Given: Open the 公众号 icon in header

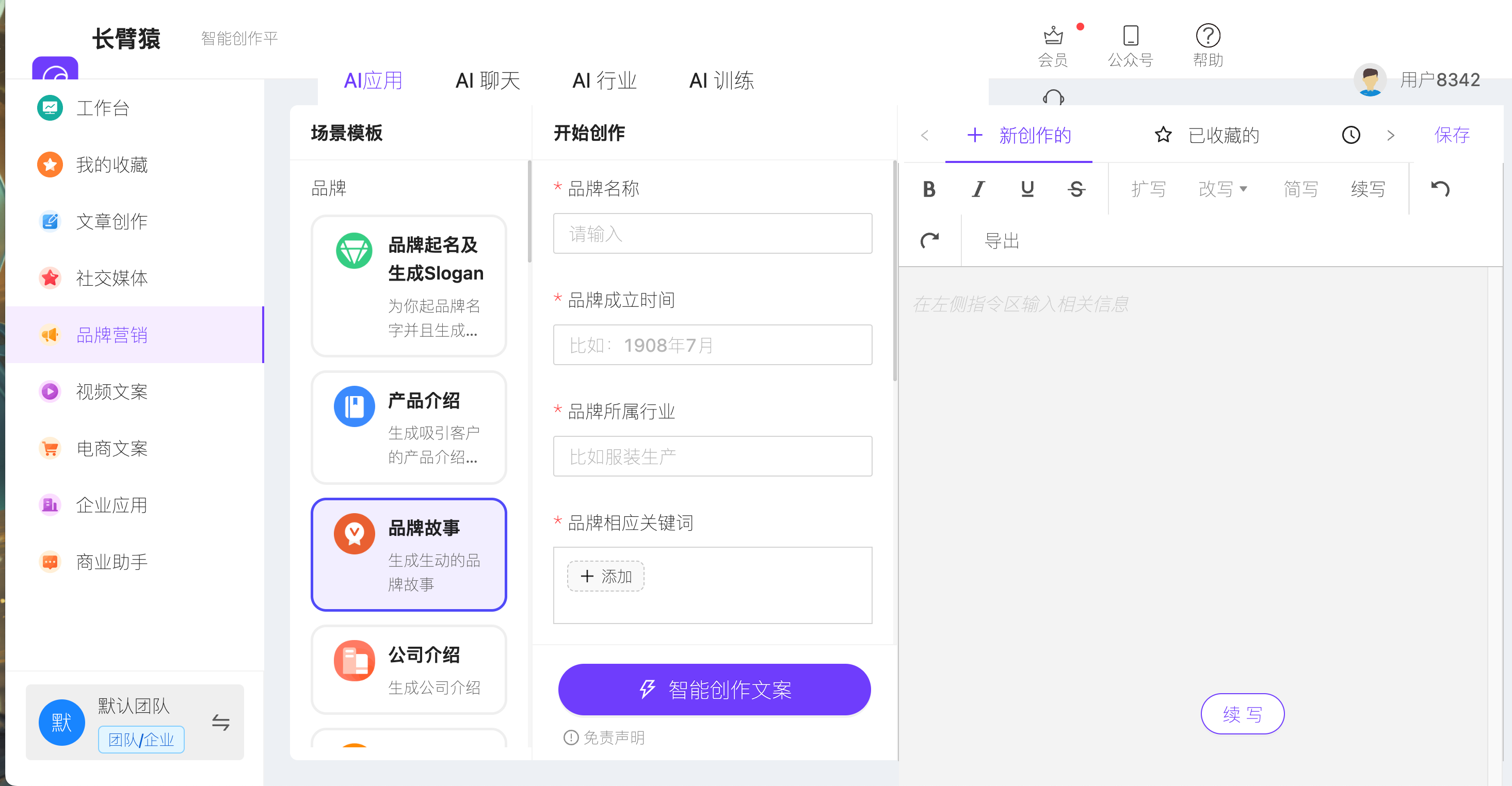Looking at the screenshot, I should point(1131,37).
